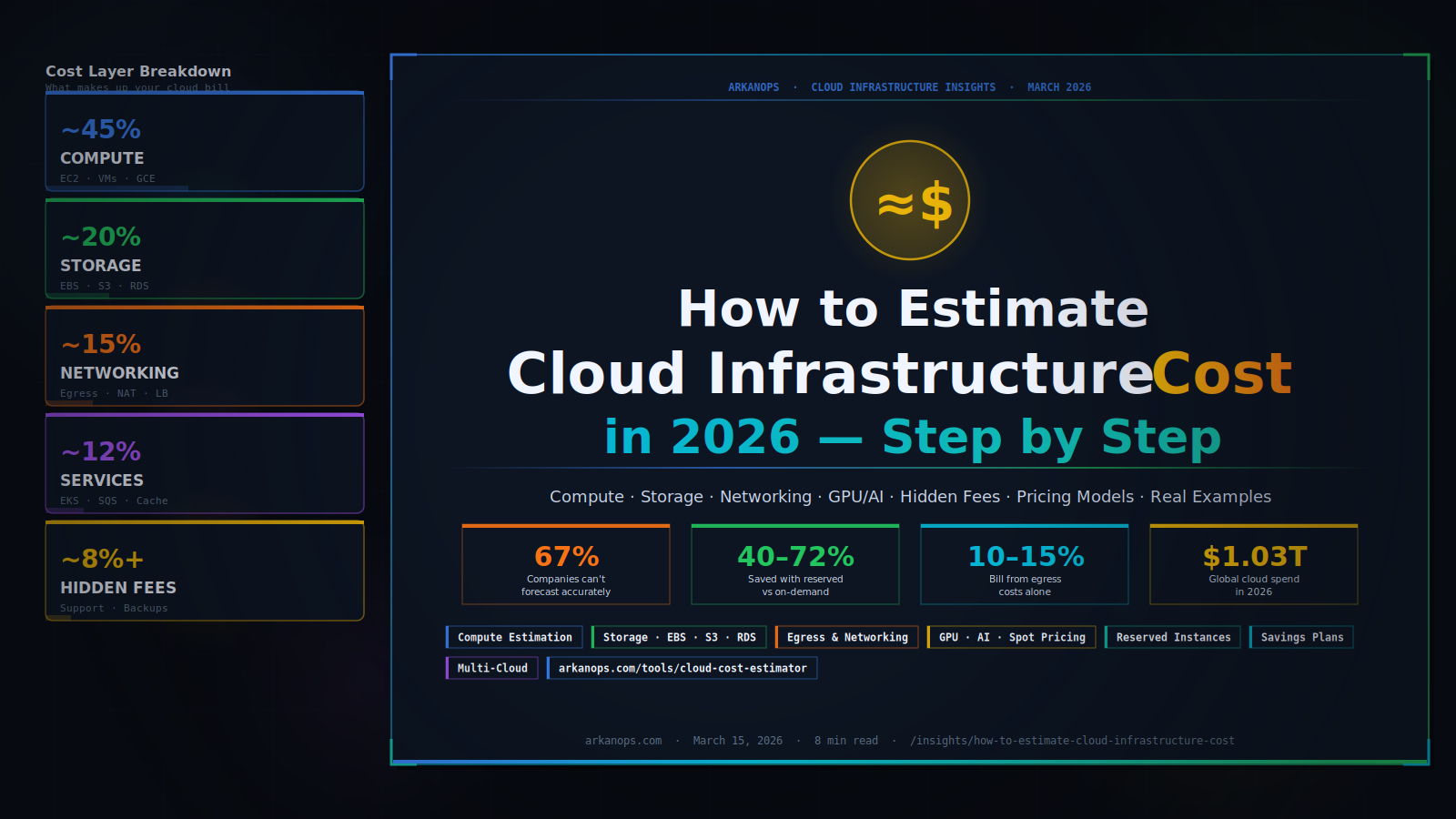Select the NETWORKING ~15% card
The image size is (1456, 819).
[204, 356]
